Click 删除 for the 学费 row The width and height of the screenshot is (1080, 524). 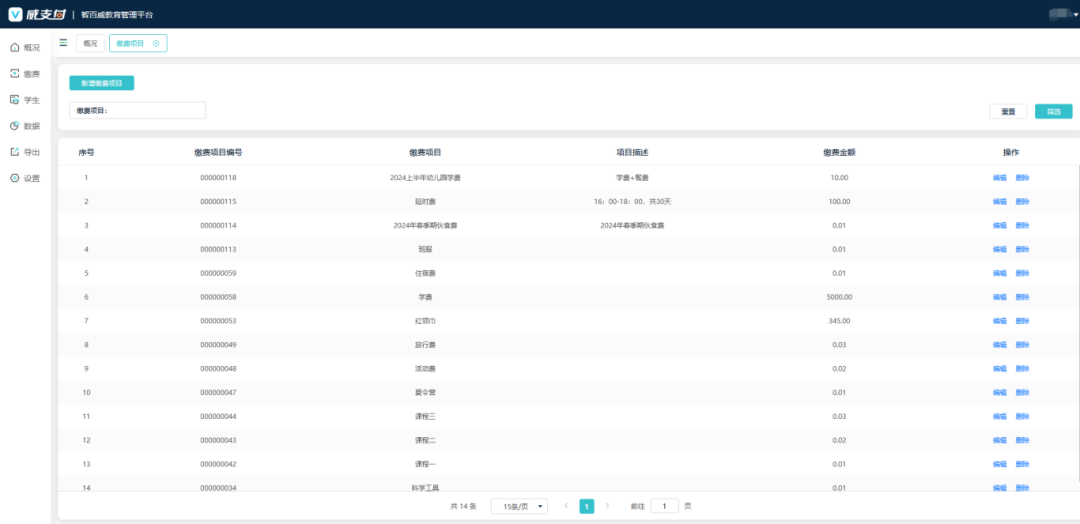tap(1022, 297)
